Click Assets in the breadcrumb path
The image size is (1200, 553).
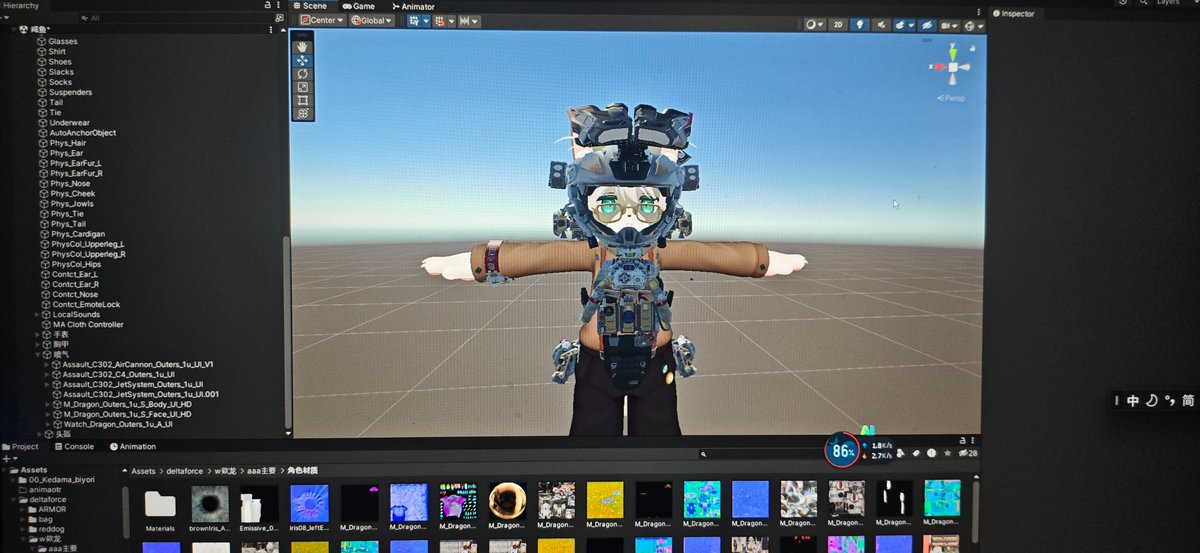tap(144, 470)
